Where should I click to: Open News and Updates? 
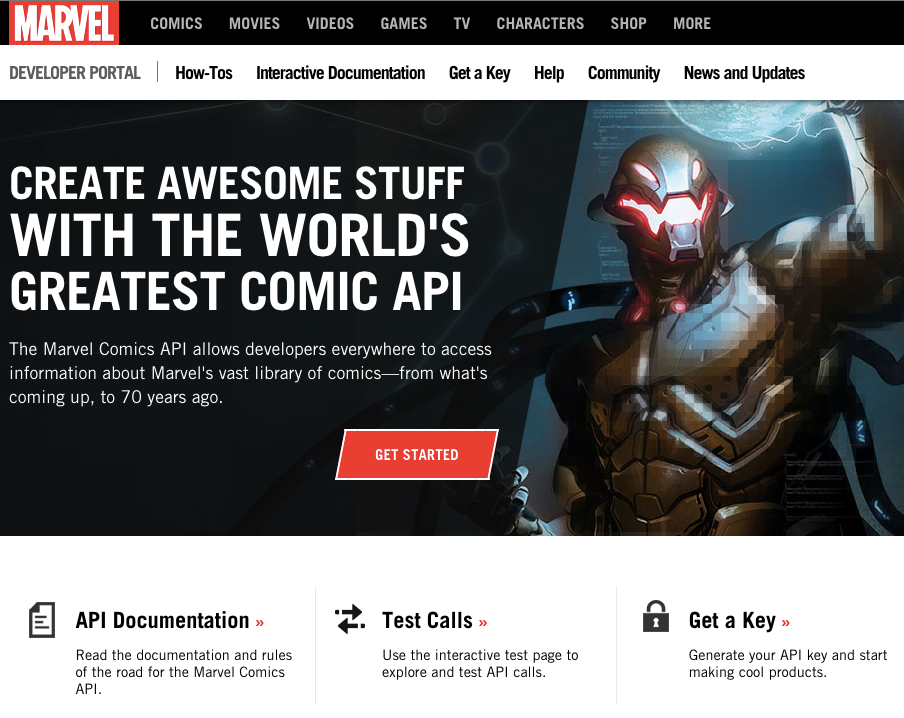coord(744,73)
